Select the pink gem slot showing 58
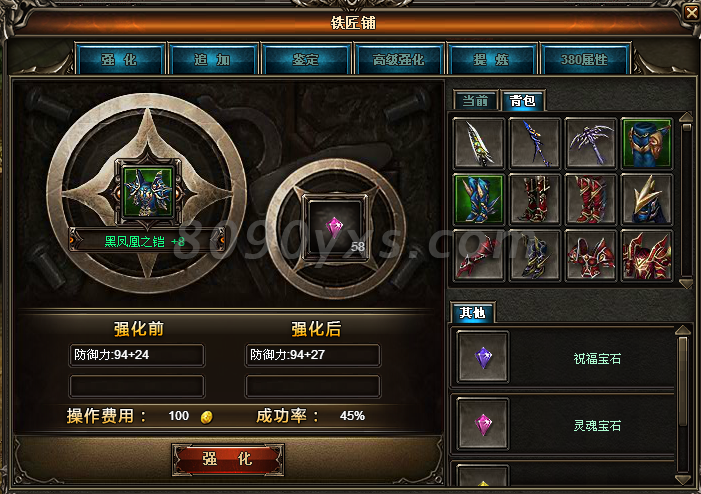This screenshot has width=701, height=494. 336,228
